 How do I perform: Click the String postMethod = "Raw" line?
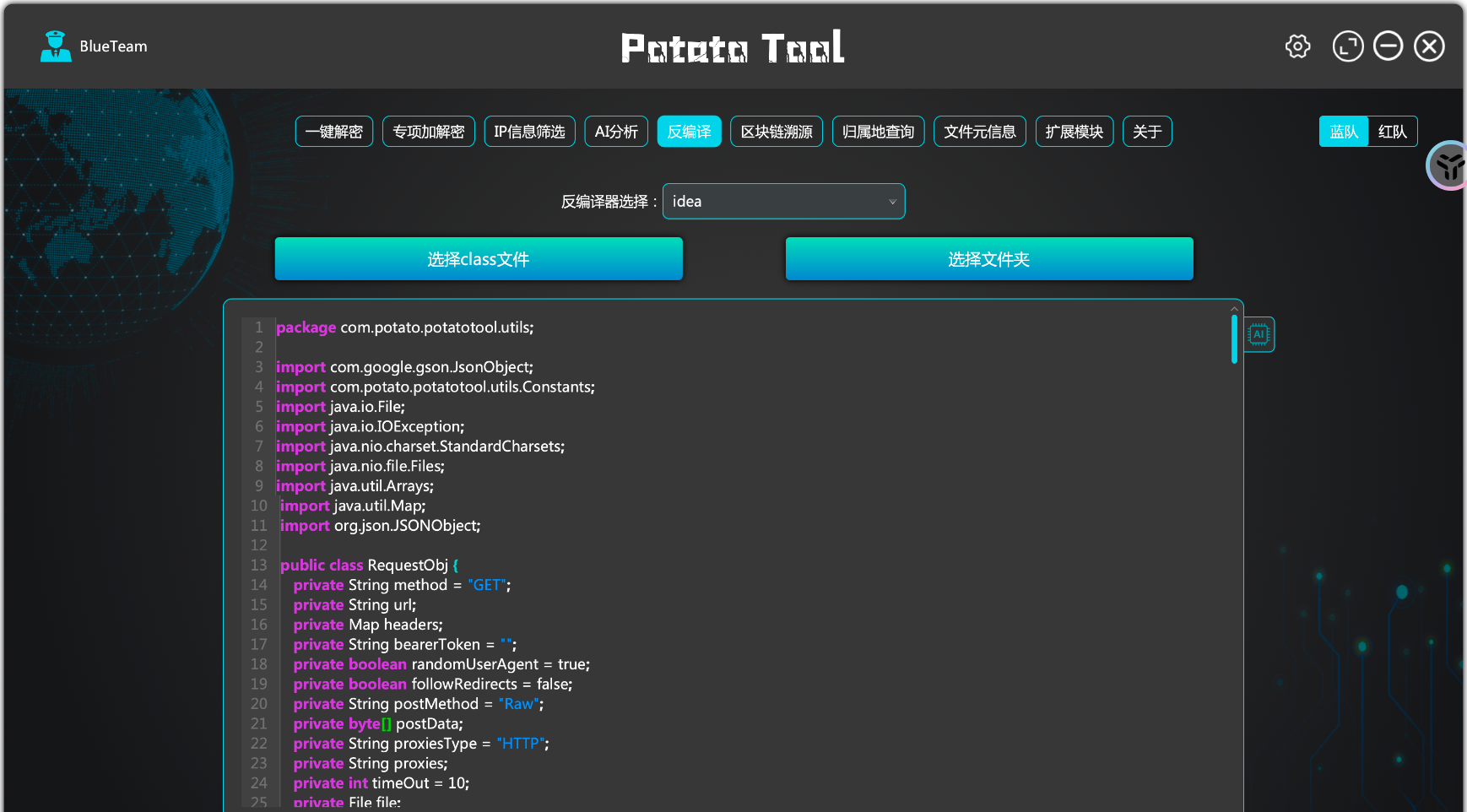pyautogui.click(x=419, y=704)
